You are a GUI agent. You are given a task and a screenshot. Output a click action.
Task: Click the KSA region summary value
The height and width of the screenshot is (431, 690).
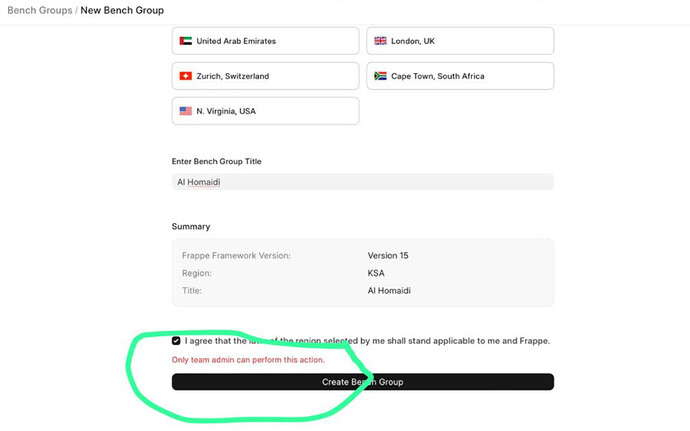376,273
